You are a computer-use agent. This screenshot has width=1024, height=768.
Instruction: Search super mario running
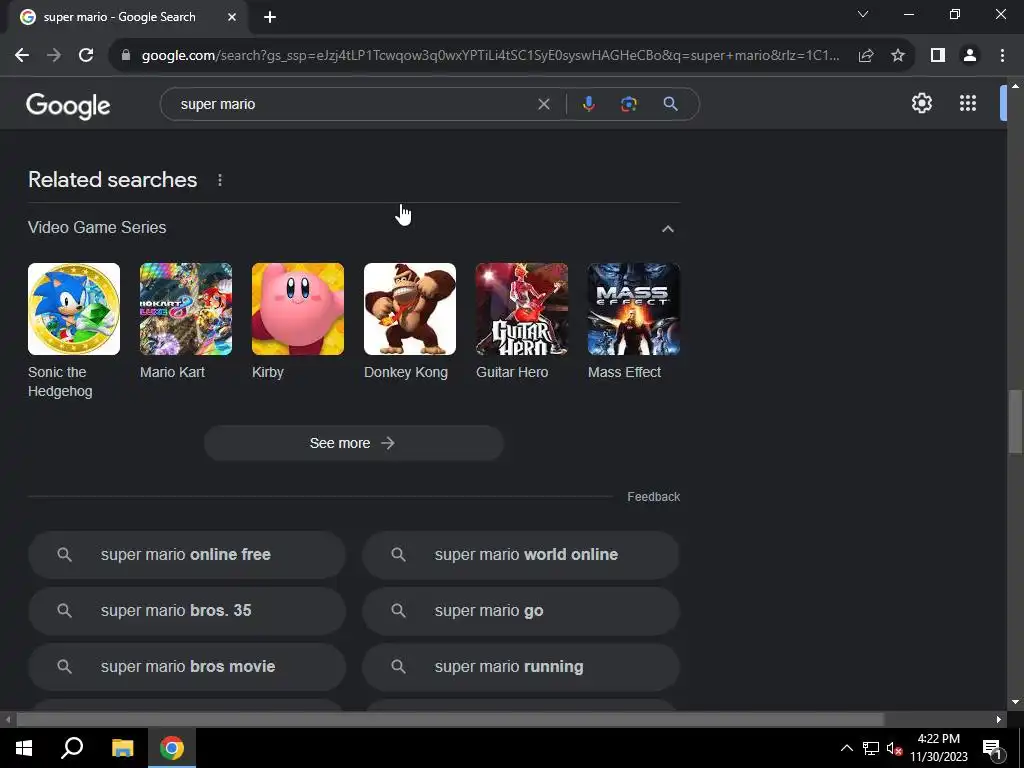pos(521,667)
